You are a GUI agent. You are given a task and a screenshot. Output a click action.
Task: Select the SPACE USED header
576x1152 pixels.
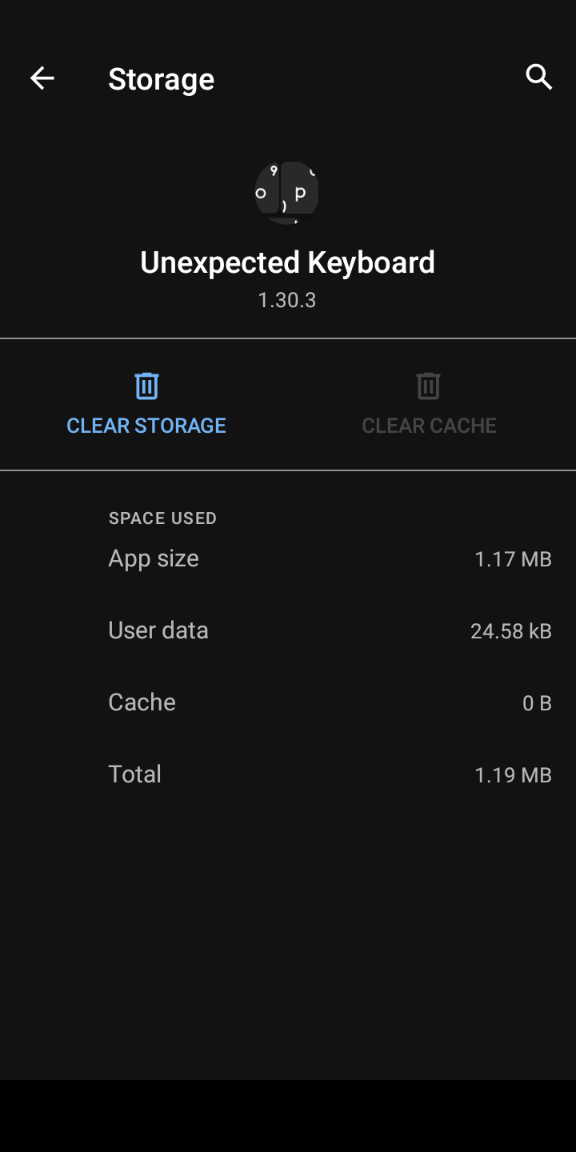162,518
